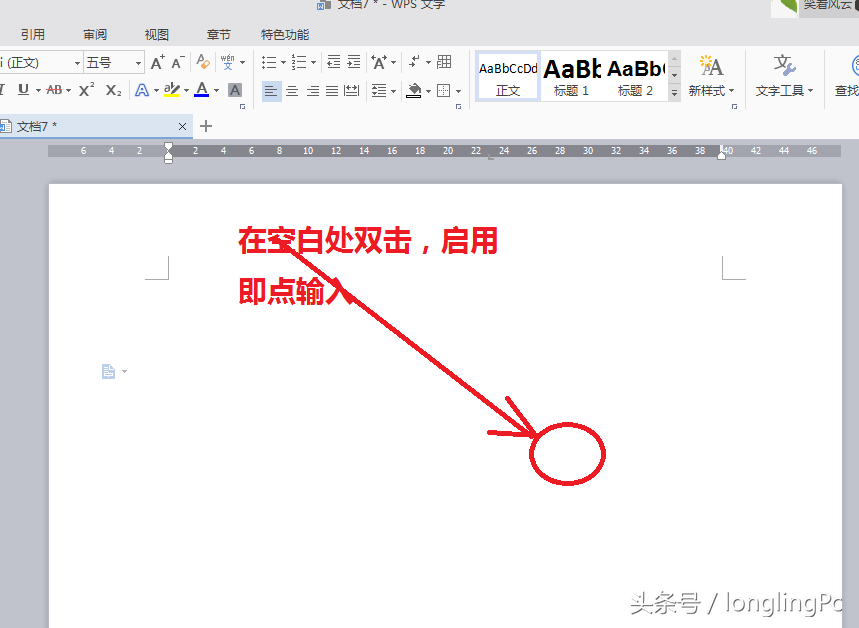Viewport: 859px width, 628px height.
Task: Justify text alignment
Action: pos(332,90)
